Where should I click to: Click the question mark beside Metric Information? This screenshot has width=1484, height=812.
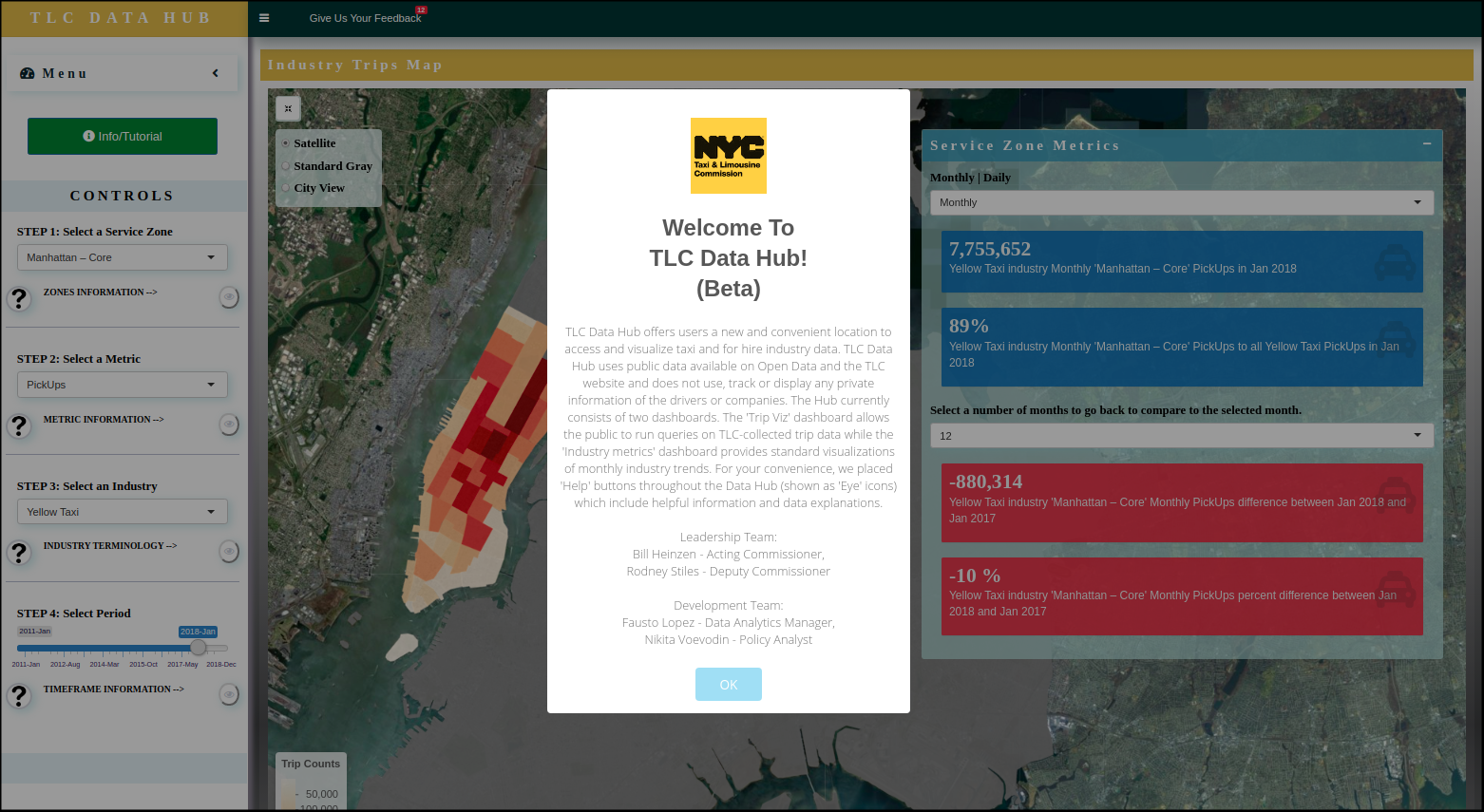coord(19,425)
